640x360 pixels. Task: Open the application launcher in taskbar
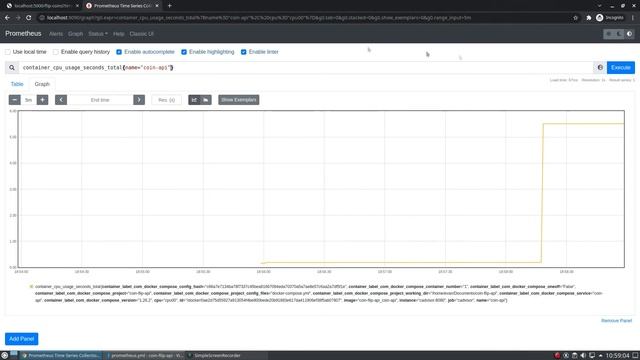tap(4, 356)
